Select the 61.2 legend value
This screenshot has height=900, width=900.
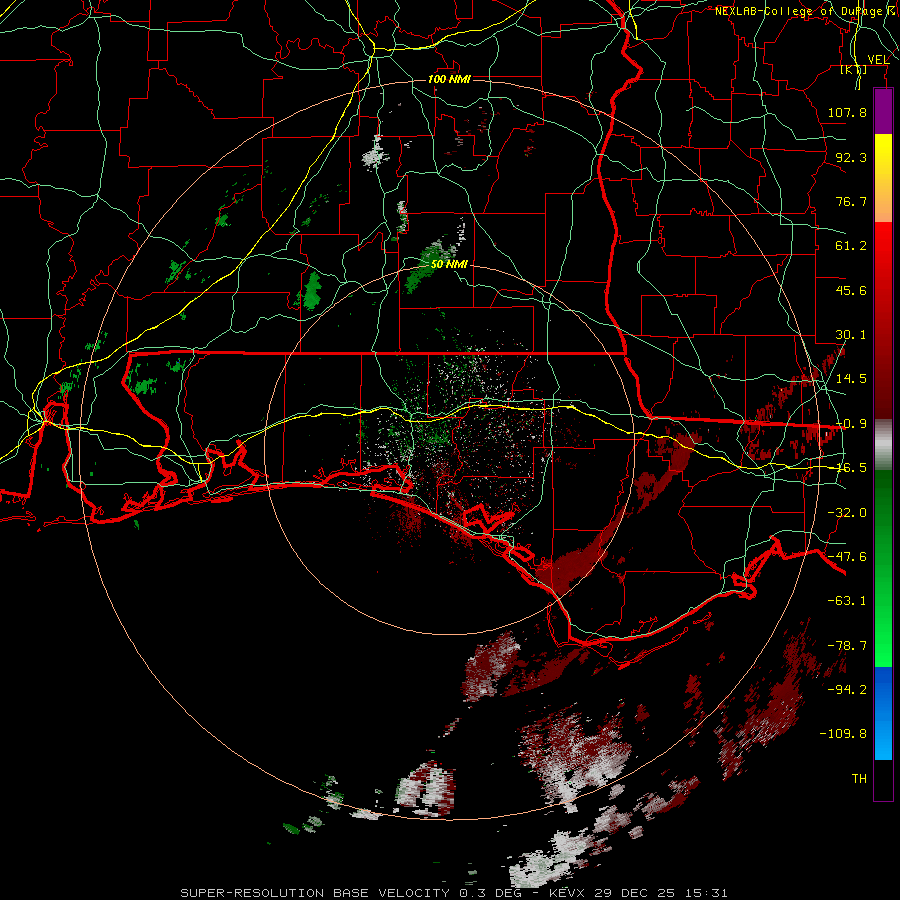coord(851,246)
